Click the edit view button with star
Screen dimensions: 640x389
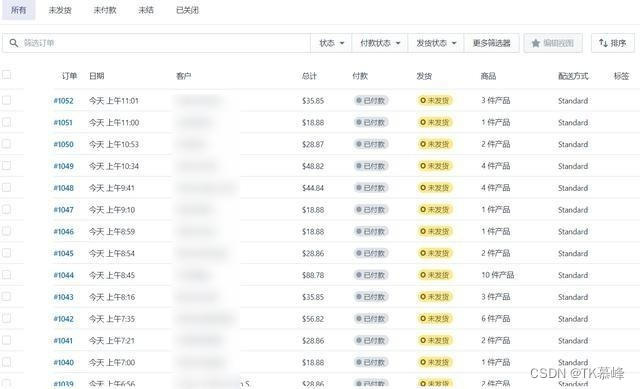[x=553, y=43]
